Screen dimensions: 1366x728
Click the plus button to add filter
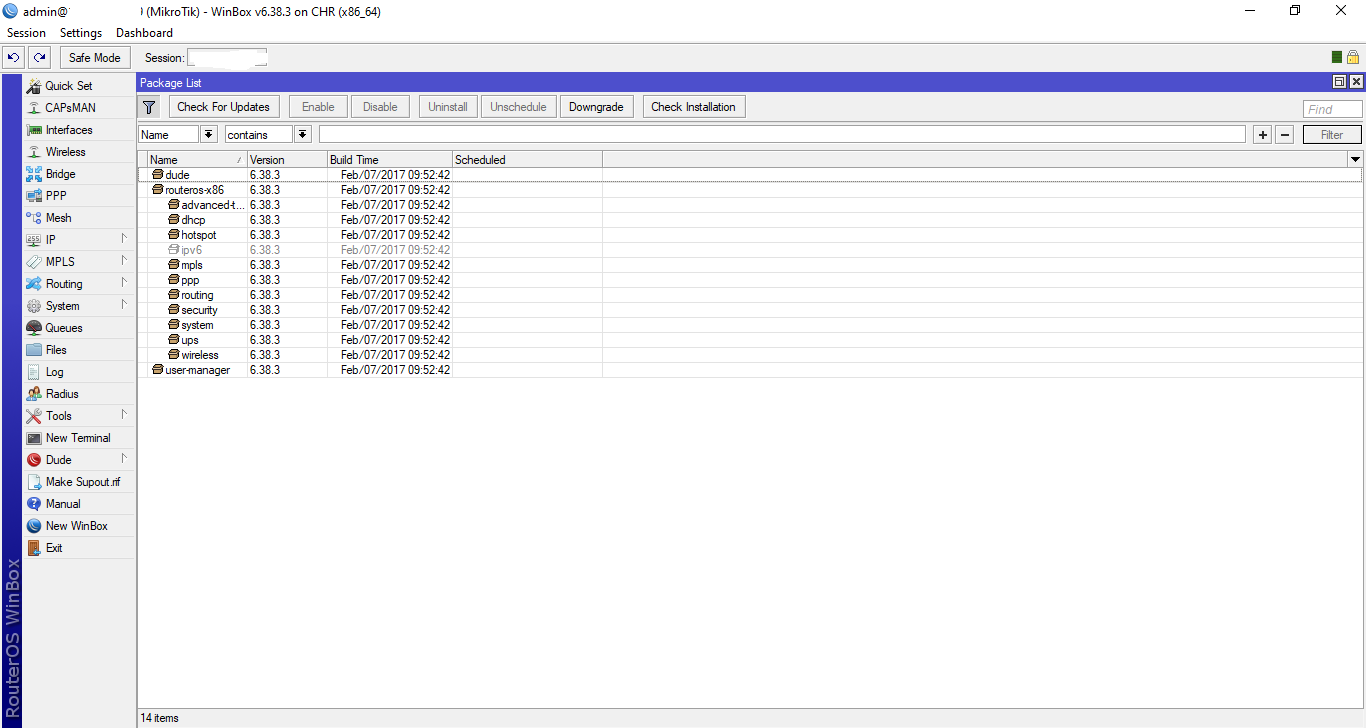(x=1263, y=135)
